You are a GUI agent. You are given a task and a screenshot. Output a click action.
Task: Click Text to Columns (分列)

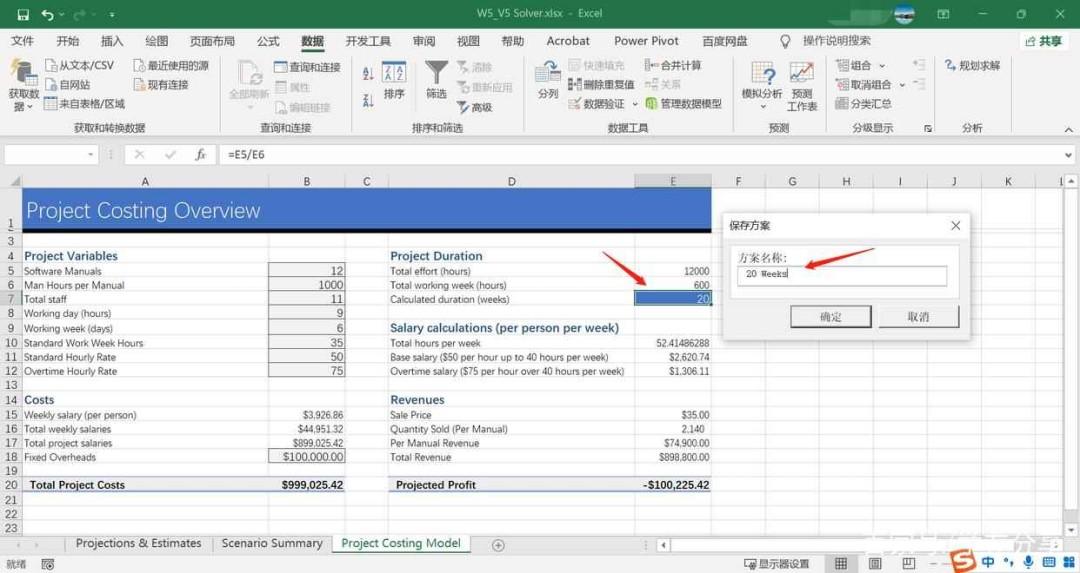point(548,80)
